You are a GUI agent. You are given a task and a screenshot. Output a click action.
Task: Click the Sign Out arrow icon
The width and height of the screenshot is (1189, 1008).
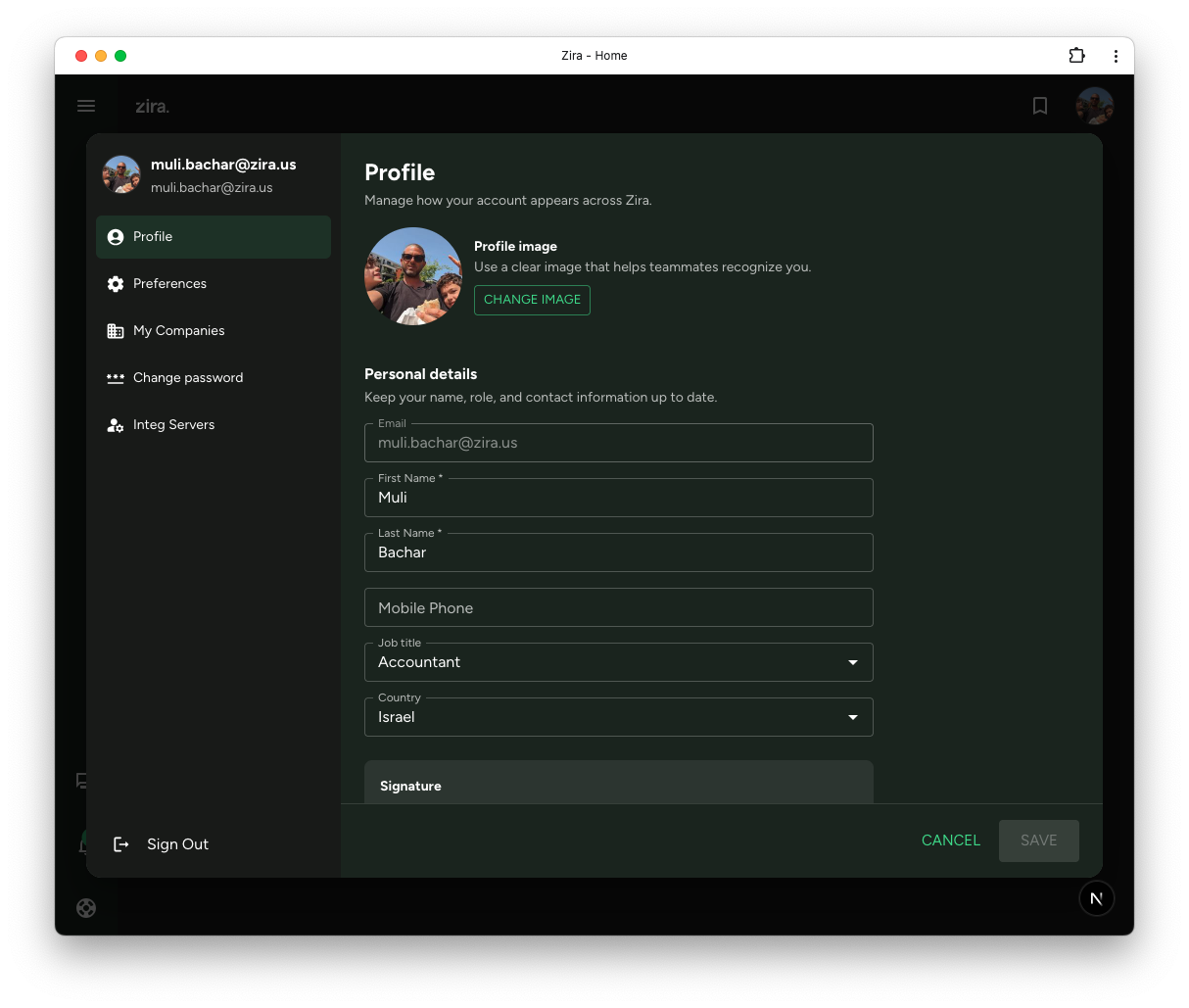click(x=121, y=844)
